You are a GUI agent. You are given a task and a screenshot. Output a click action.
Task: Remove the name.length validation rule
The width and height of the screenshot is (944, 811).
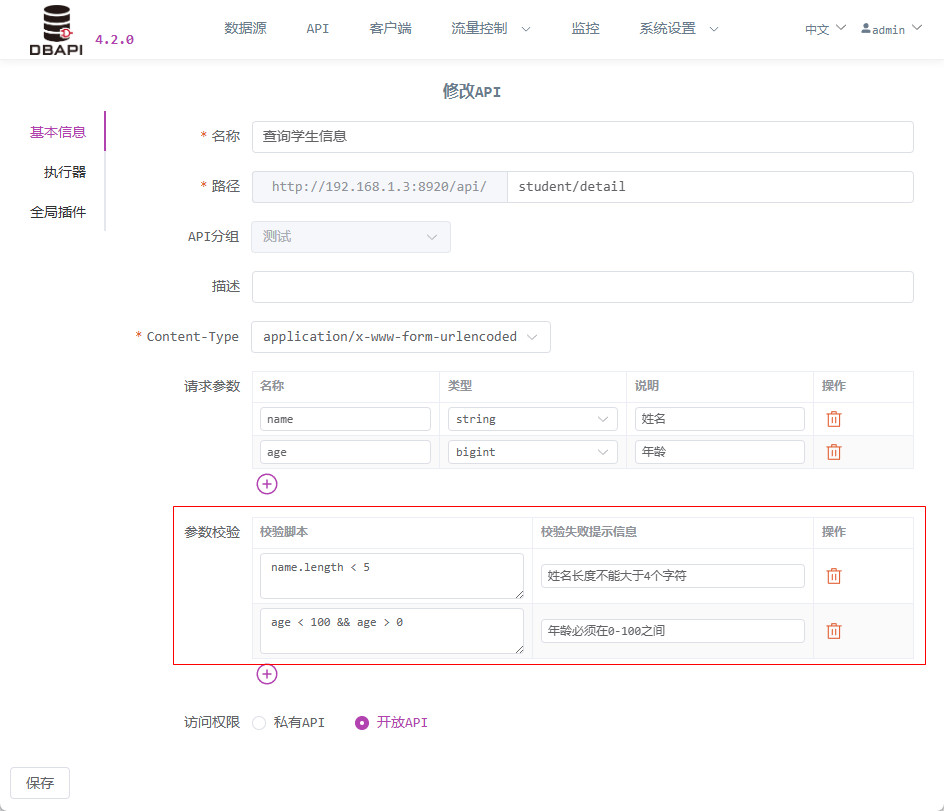pos(833,576)
